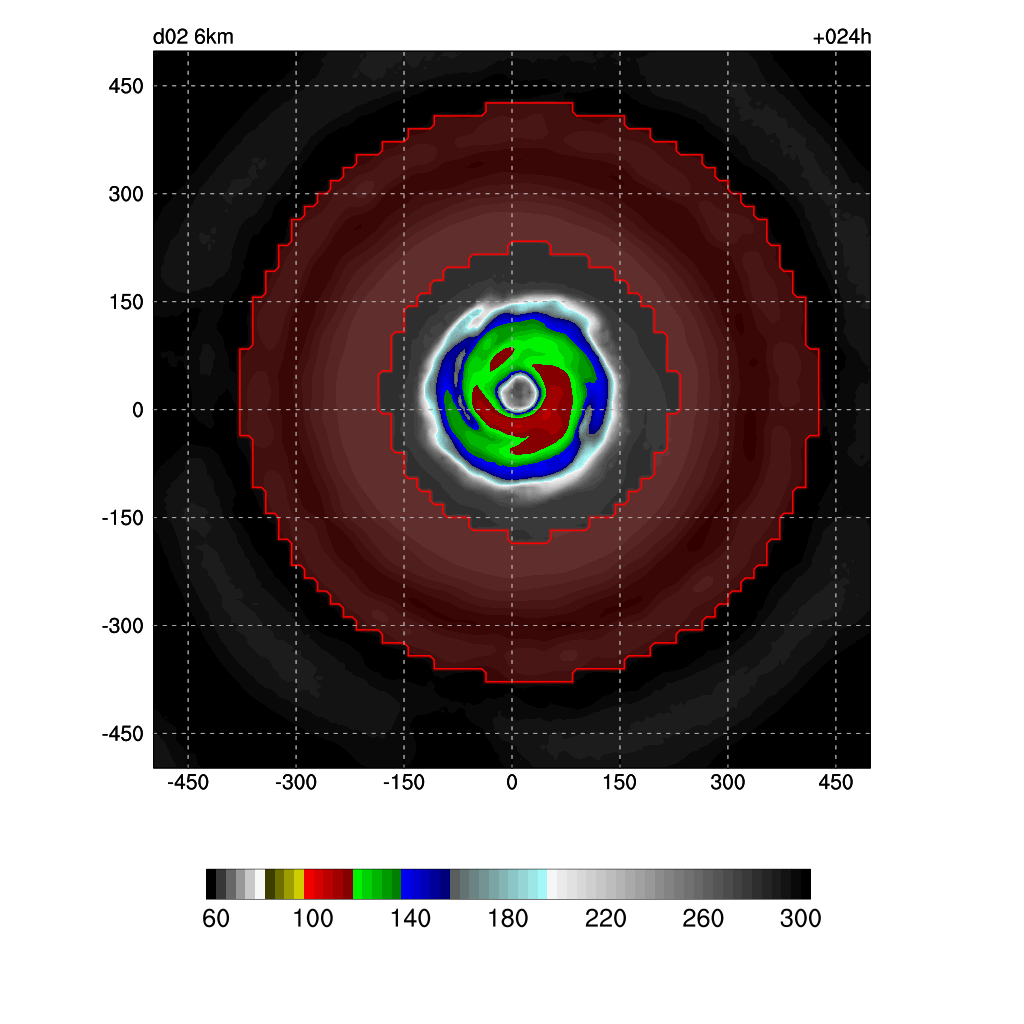Image resolution: width=1024 pixels, height=1024 pixels.
Task: Click the red segment of the colorbar
Action: (328, 884)
